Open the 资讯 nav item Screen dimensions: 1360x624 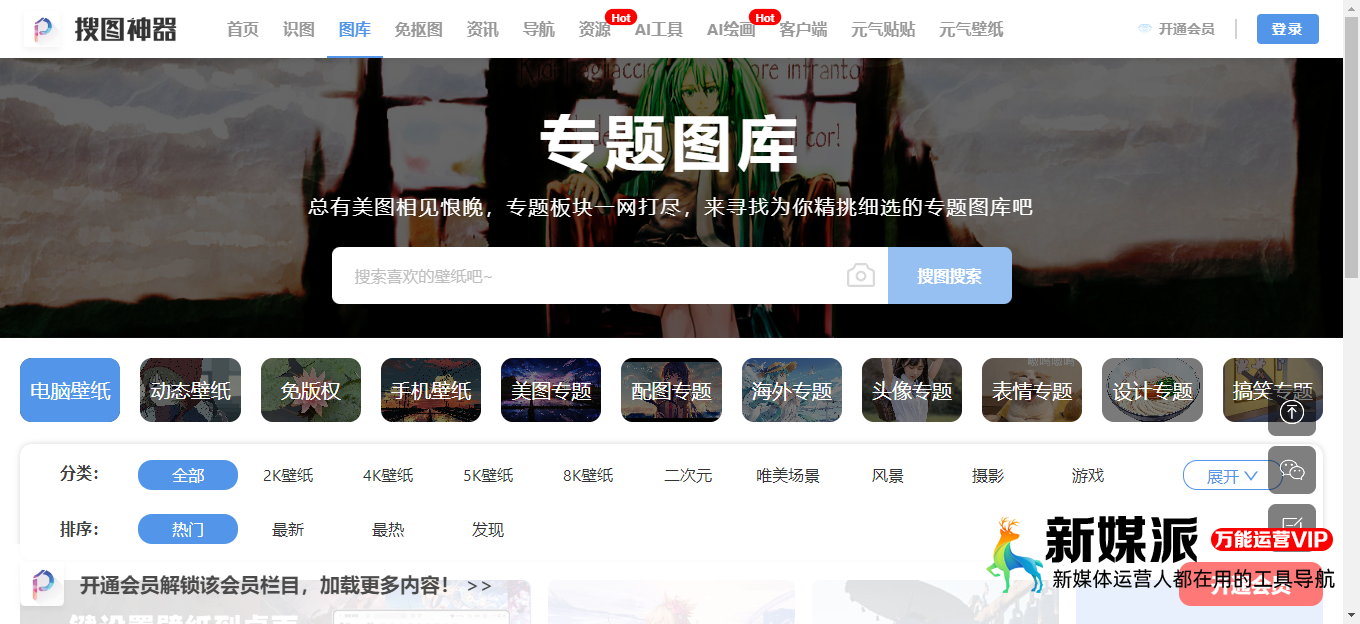coord(483,29)
